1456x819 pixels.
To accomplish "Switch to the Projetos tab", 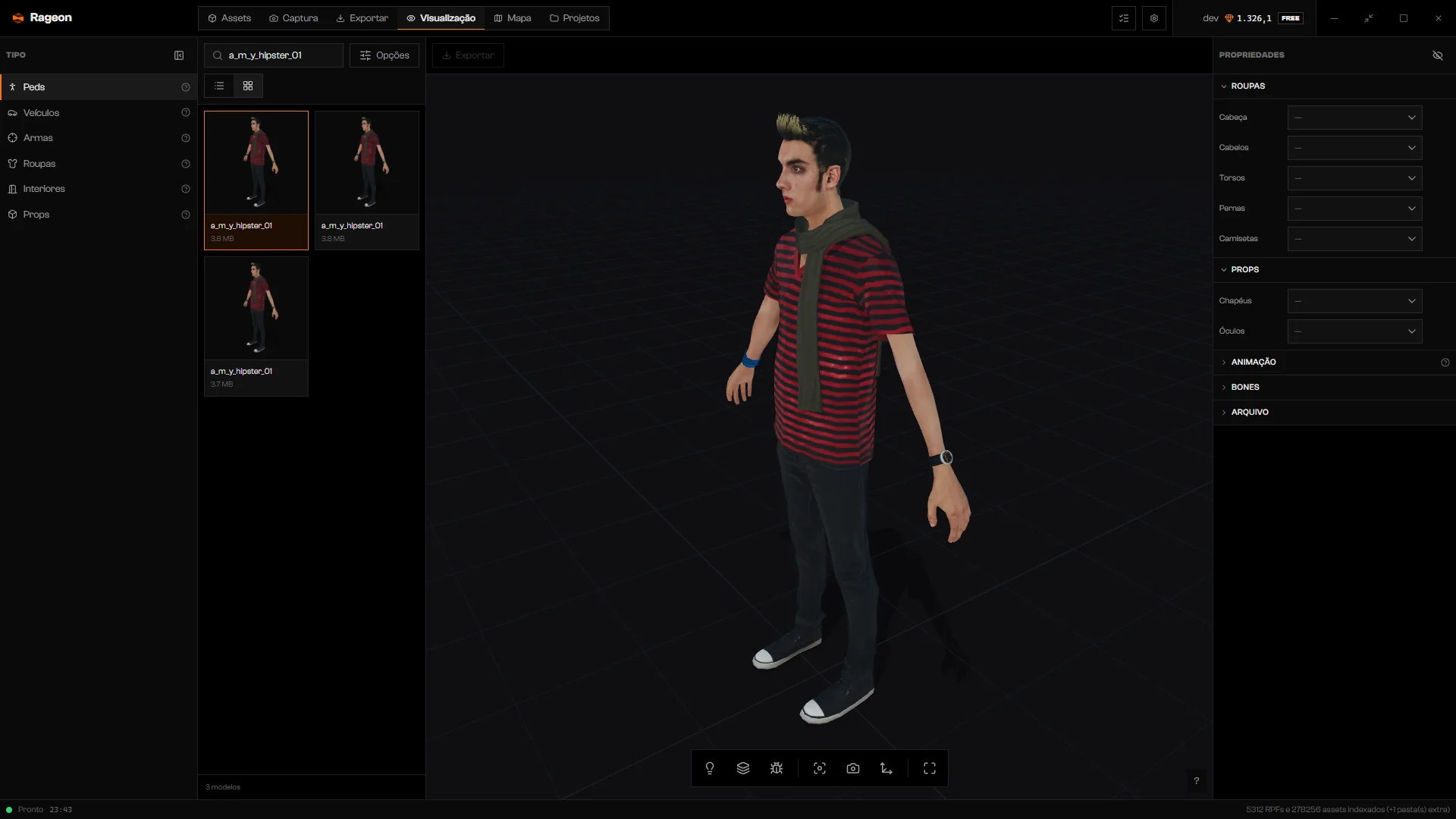I will click(575, 18).
